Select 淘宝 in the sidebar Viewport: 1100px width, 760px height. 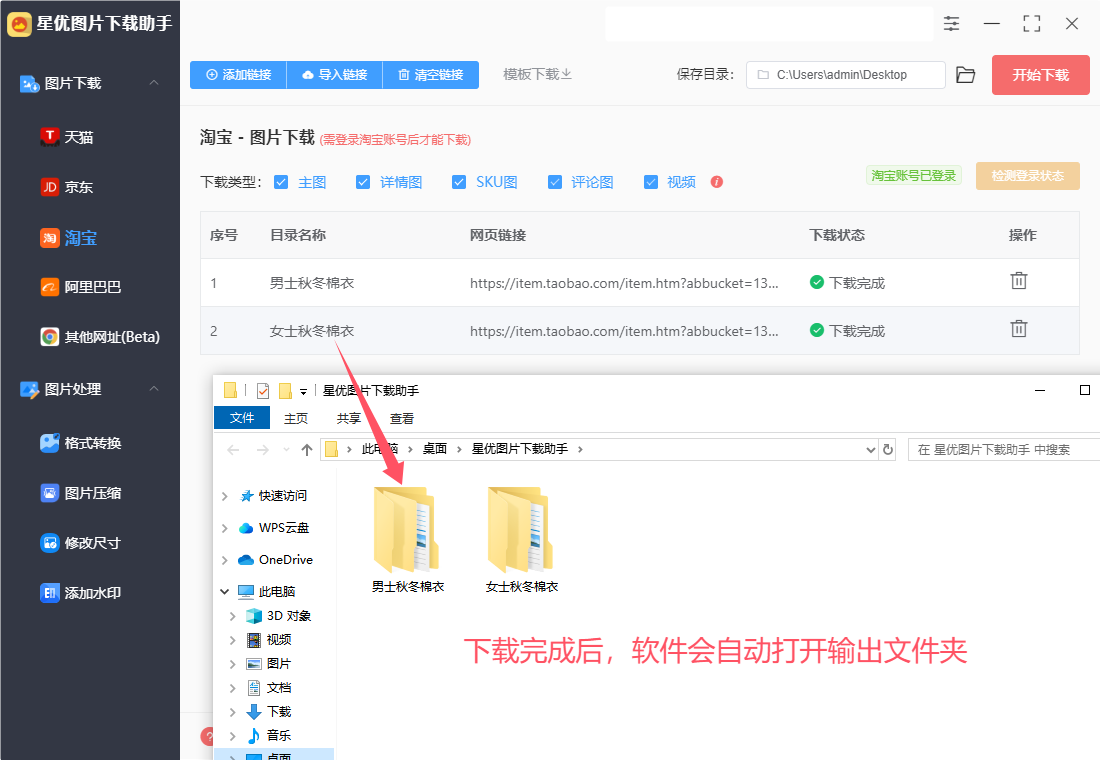click(68, 238)
